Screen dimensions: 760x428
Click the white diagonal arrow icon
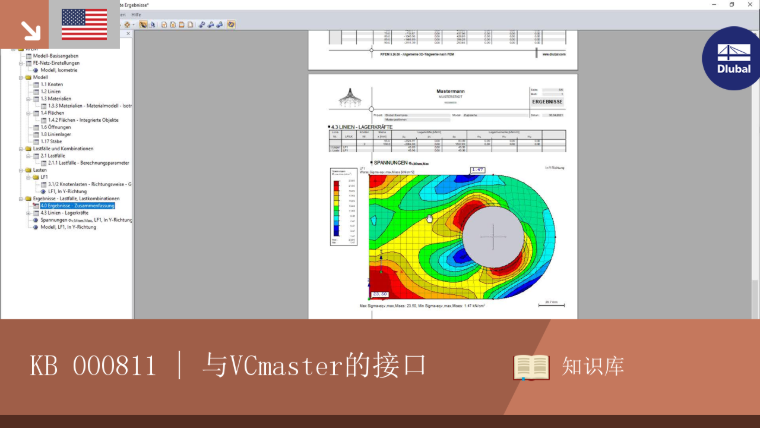click(31, 31)
